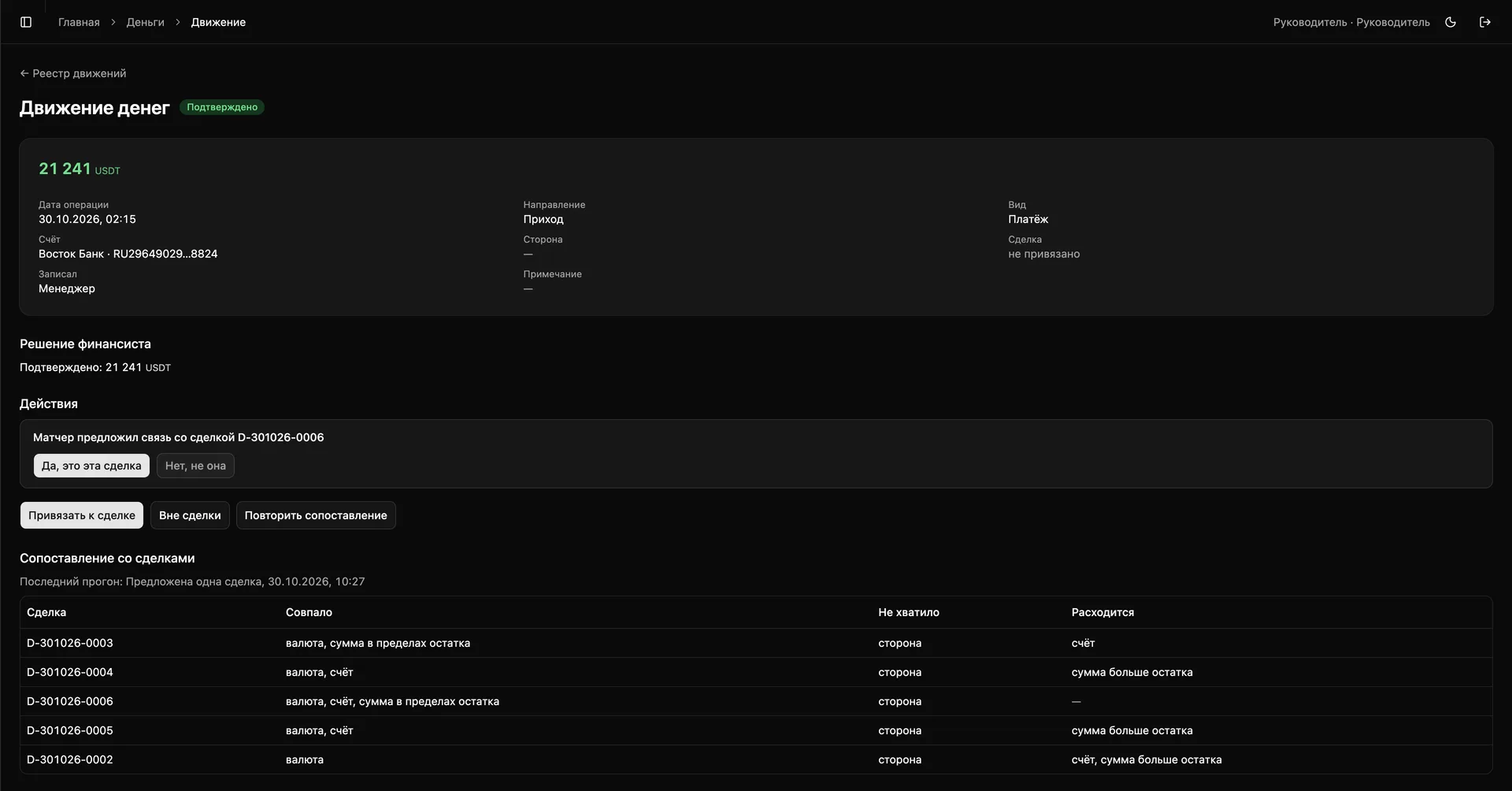Switch theme with the moon icon
This screenshot has height=791, width=1512.
[1451, 22]
